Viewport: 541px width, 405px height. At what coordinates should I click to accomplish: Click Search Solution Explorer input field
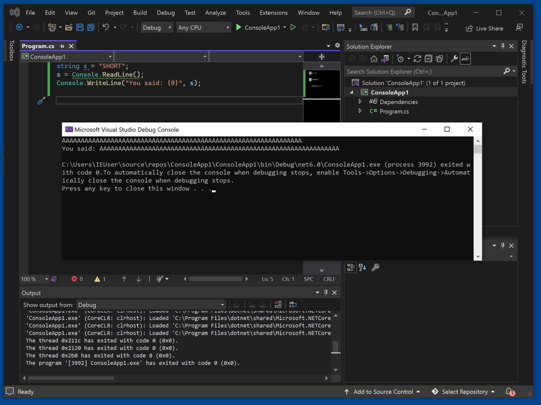[424, 71]
